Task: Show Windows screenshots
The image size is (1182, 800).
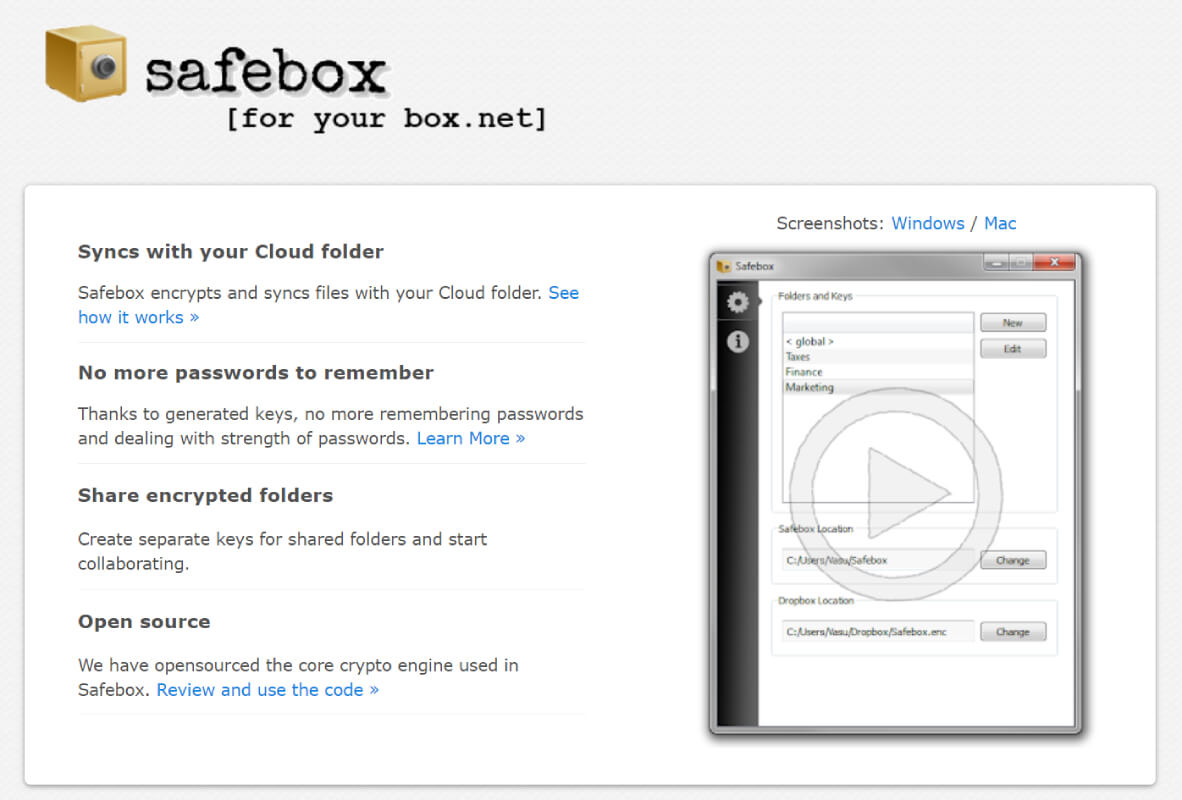Action: [927, 223]
